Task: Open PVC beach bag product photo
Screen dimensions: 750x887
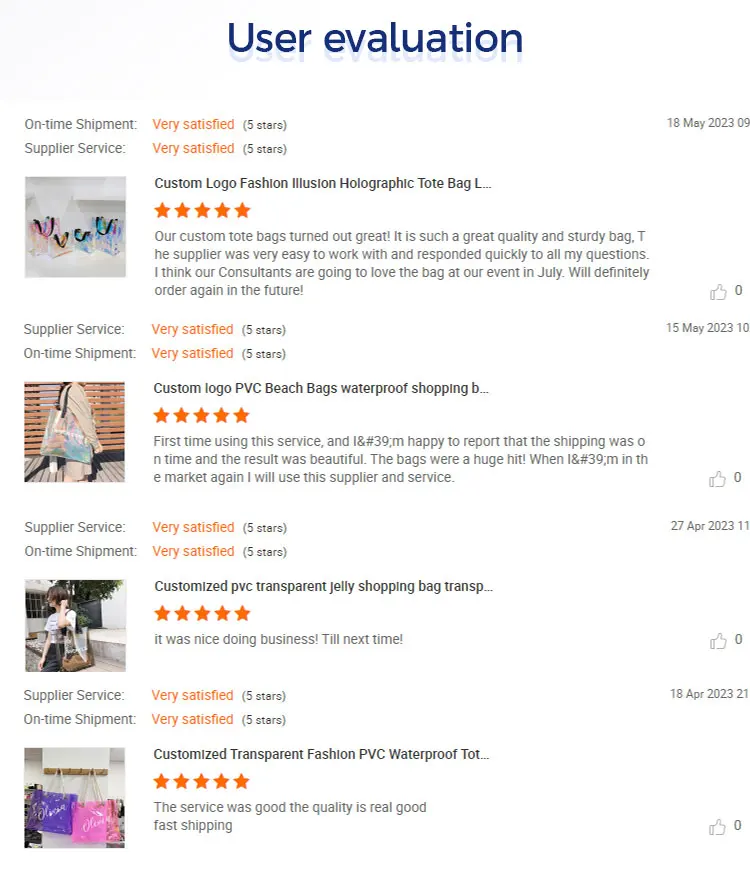Action: coord(74,432)
